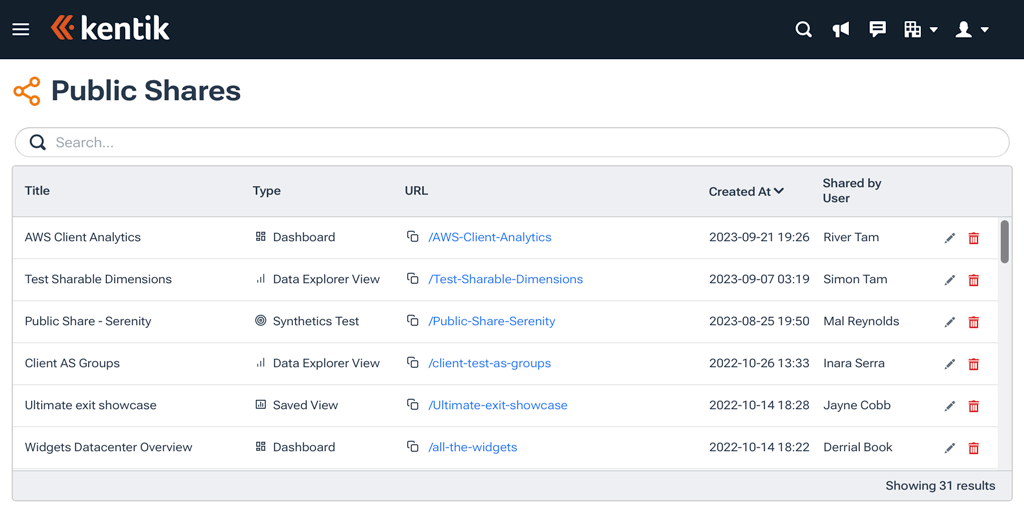Edit the Widgets Datacenter Overview share
Image resolution: width=1024 pixels, height=512 pixels.
950,448
